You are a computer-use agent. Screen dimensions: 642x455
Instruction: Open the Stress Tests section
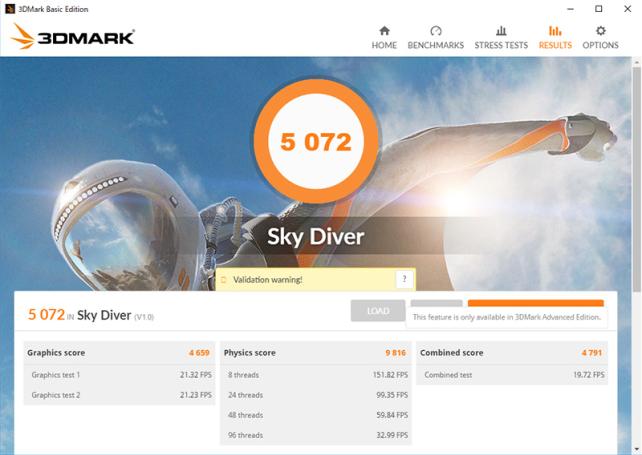501,38
